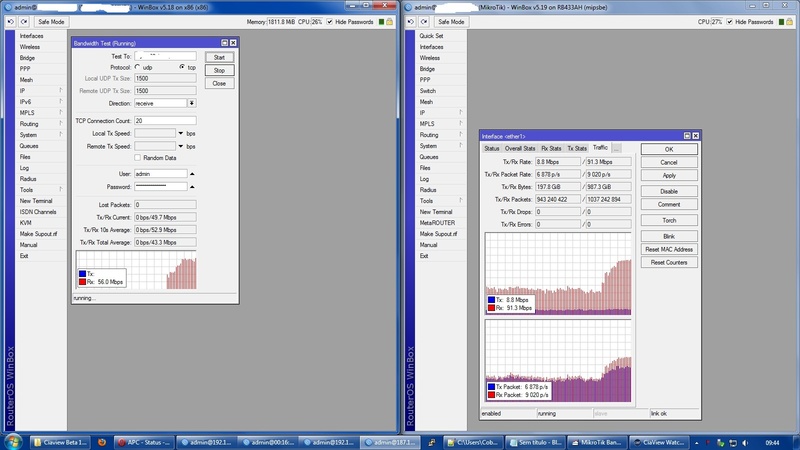Click the Close button in Bandwidth Test
Image resolution: width=800 pixels, height=450 pixels.
point(219,83)
